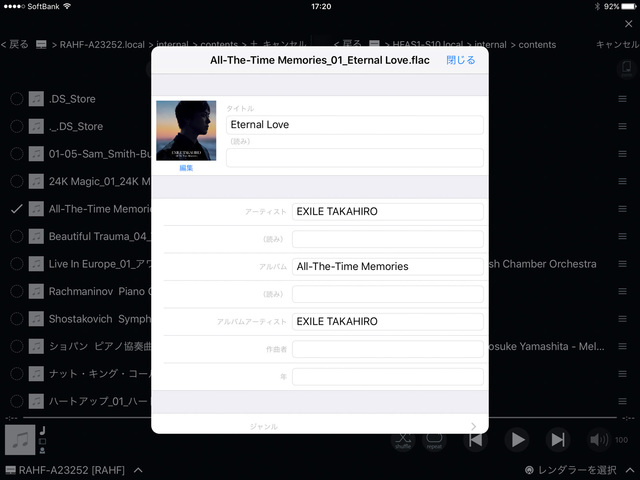Viewport: 640px width, 480px height.
Task: Select the 作曲者 input field
Action: (x=388, y=349)
